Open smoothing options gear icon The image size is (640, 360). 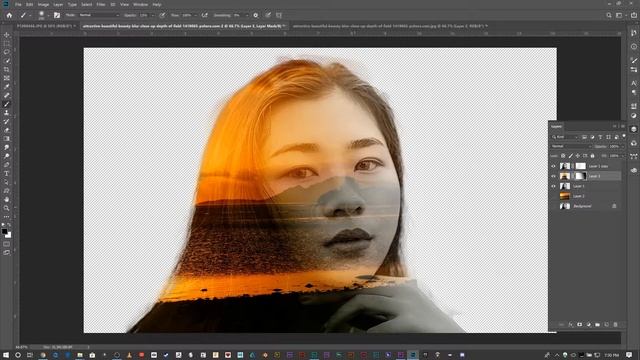[256, 15]
